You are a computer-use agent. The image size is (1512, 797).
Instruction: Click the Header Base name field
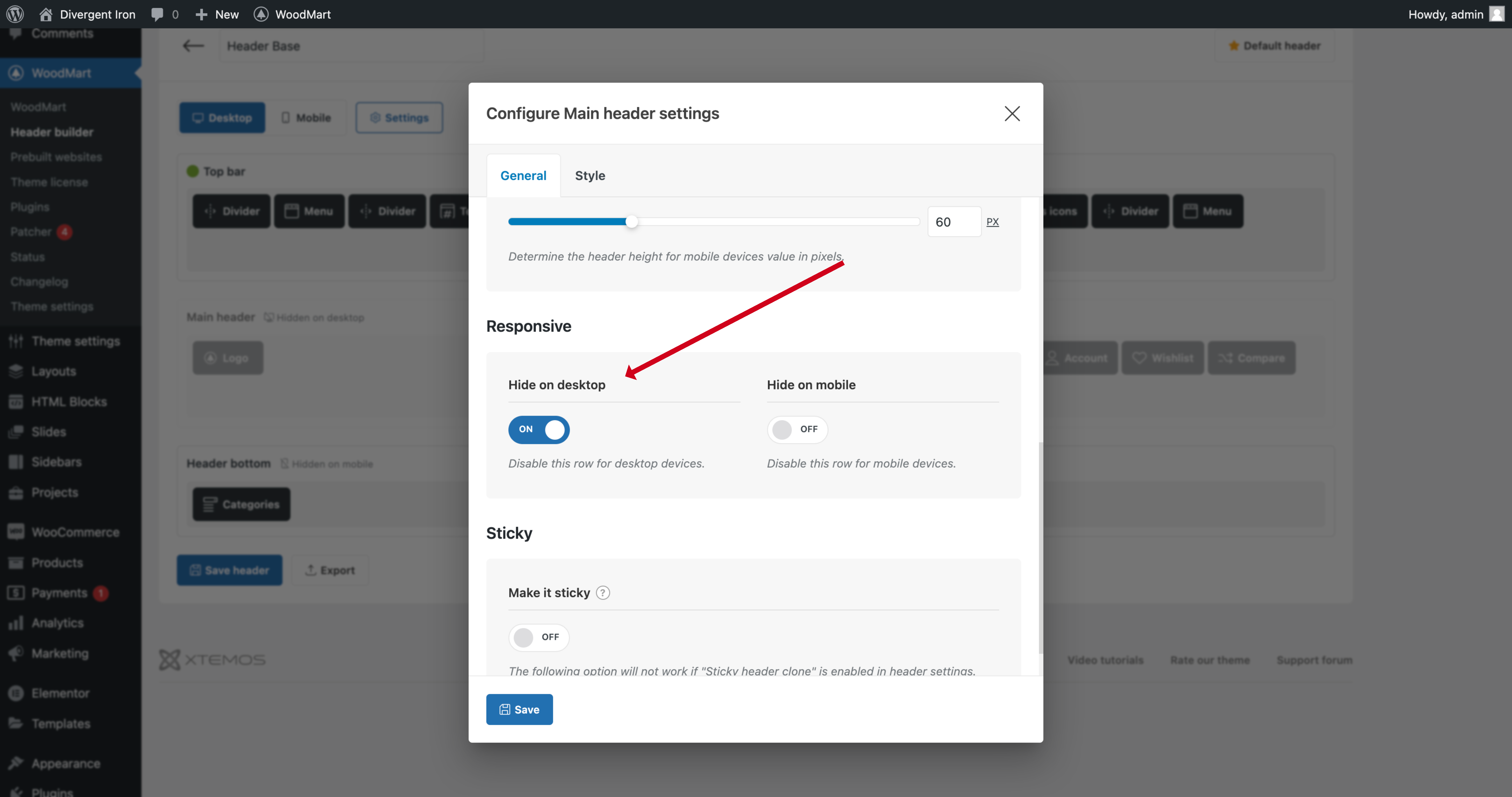(352, 46)
